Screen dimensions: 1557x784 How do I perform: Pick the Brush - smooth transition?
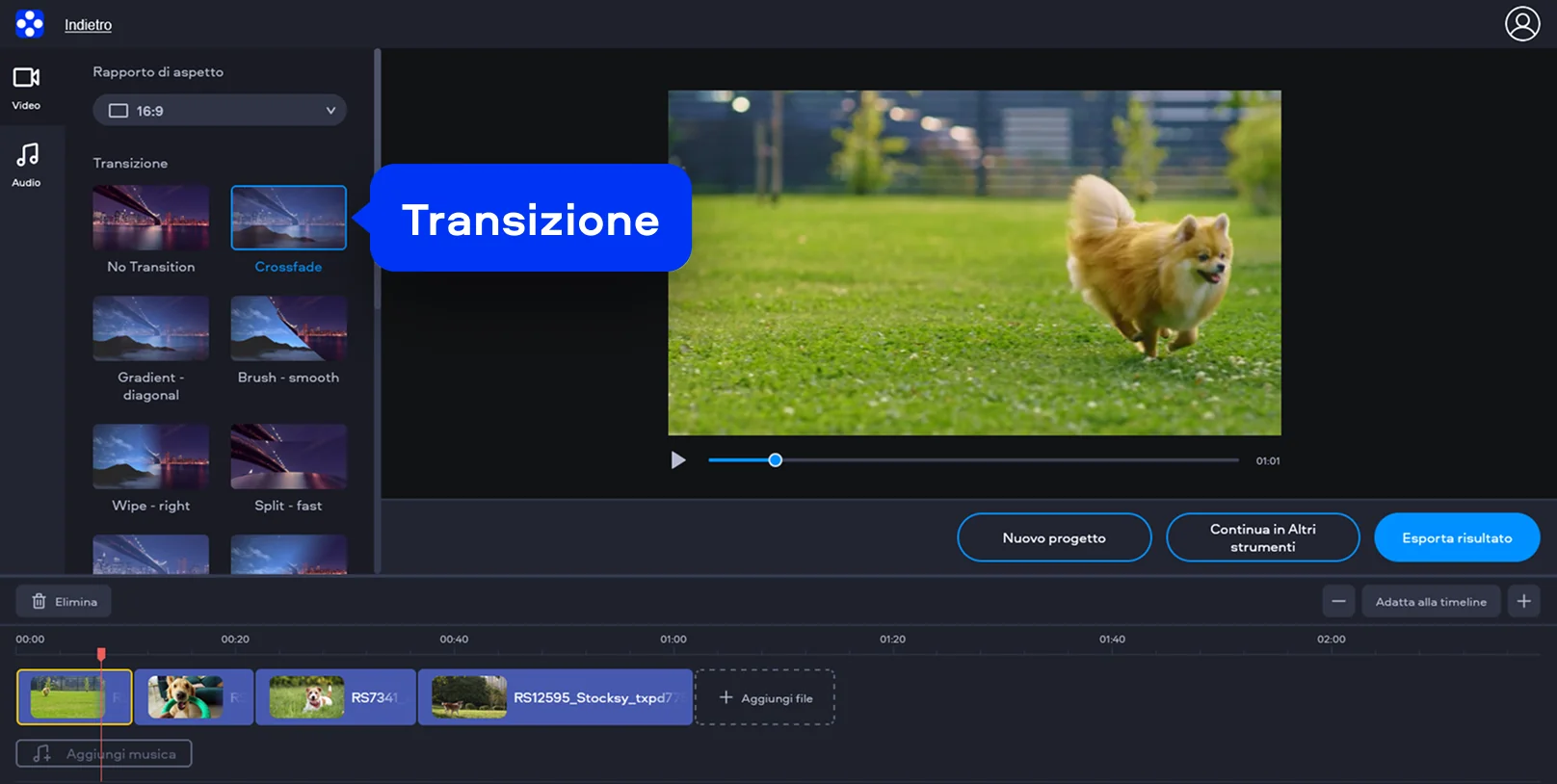tap(288, 328)
